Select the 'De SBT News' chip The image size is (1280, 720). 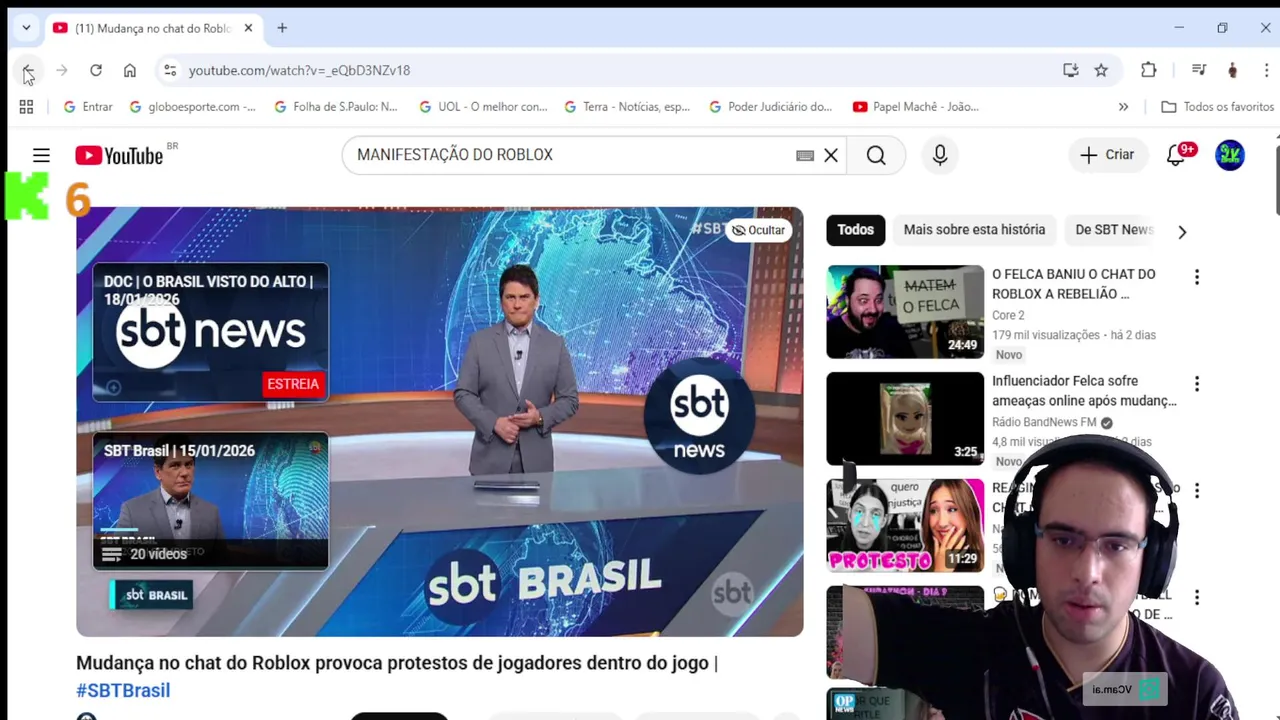(x=1113, y=230)
